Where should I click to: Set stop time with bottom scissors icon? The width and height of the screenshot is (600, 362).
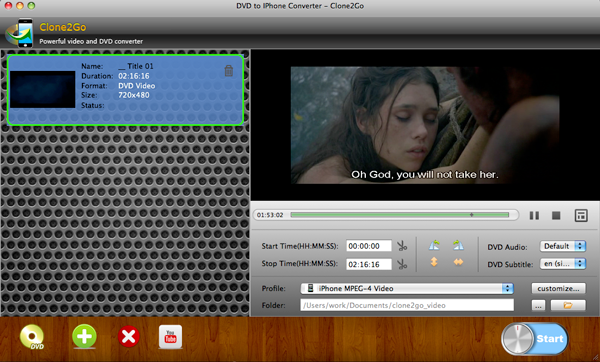(402, 264)
